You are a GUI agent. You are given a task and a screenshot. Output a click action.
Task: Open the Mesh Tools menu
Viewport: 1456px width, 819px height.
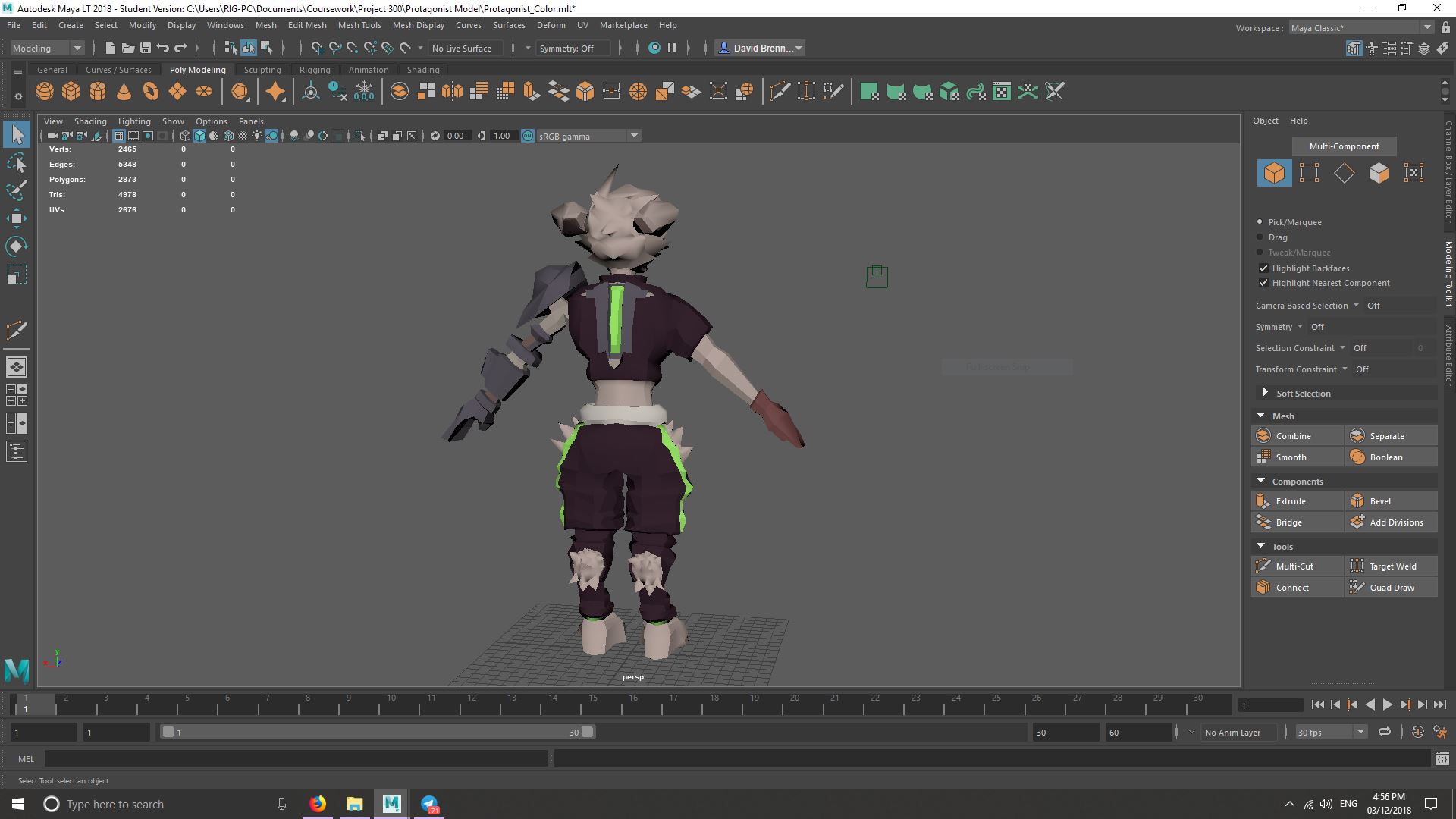pyautogui.click(x=359, y=25)
